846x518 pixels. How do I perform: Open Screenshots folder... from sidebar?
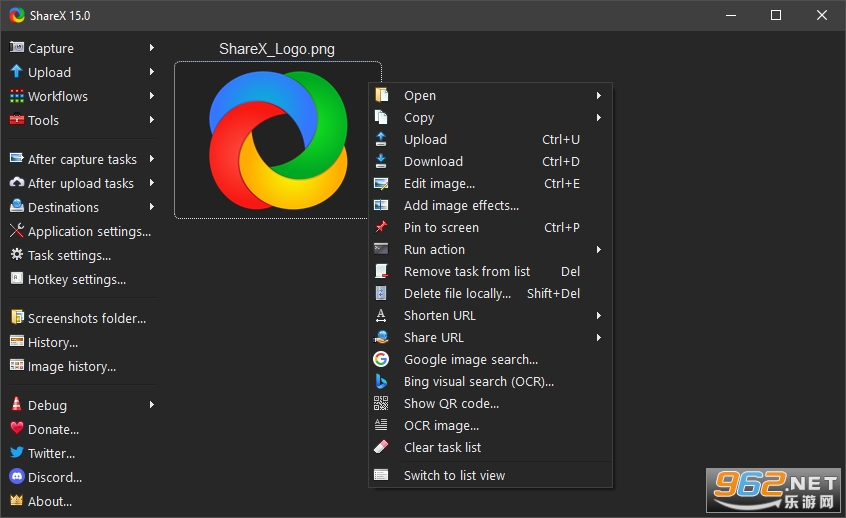pyautogui.click(x=81, y=318)
